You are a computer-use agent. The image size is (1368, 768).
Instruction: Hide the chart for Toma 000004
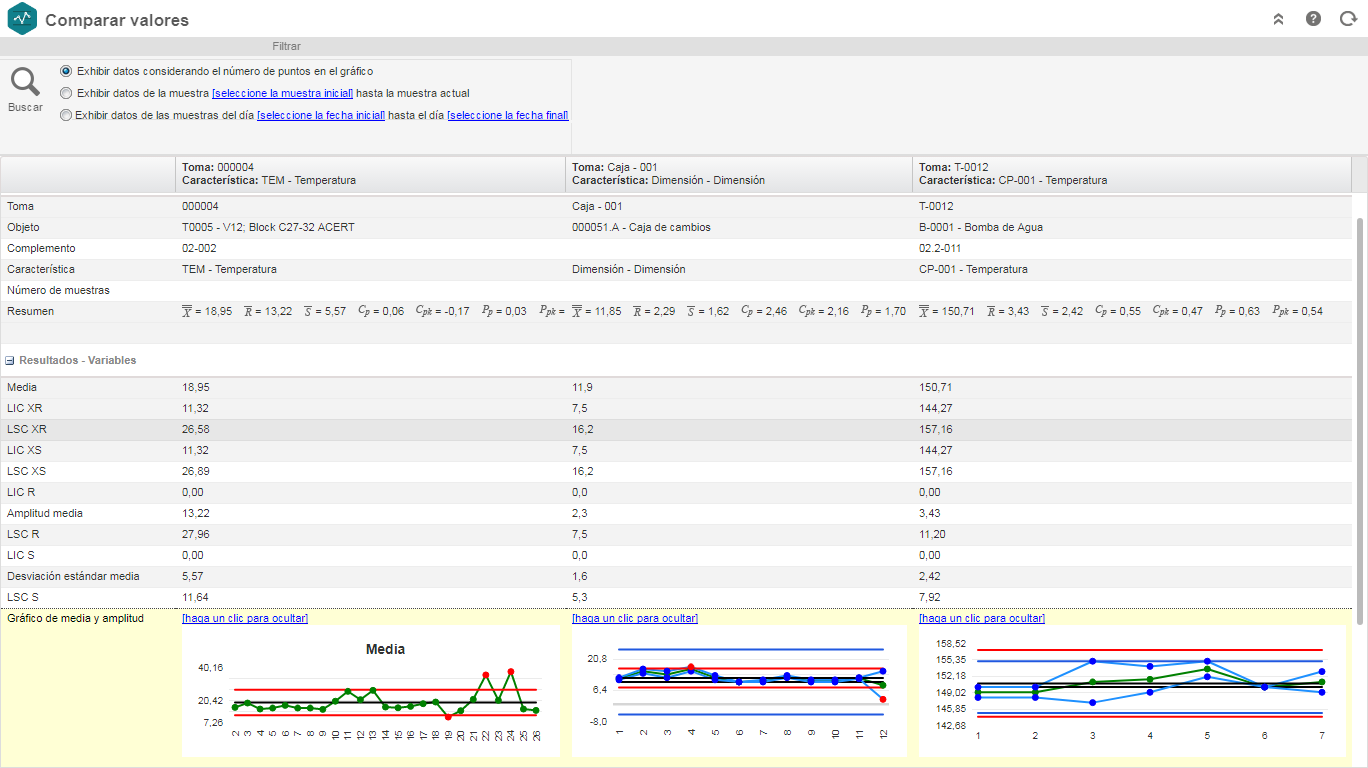click(x=245, y=618)
